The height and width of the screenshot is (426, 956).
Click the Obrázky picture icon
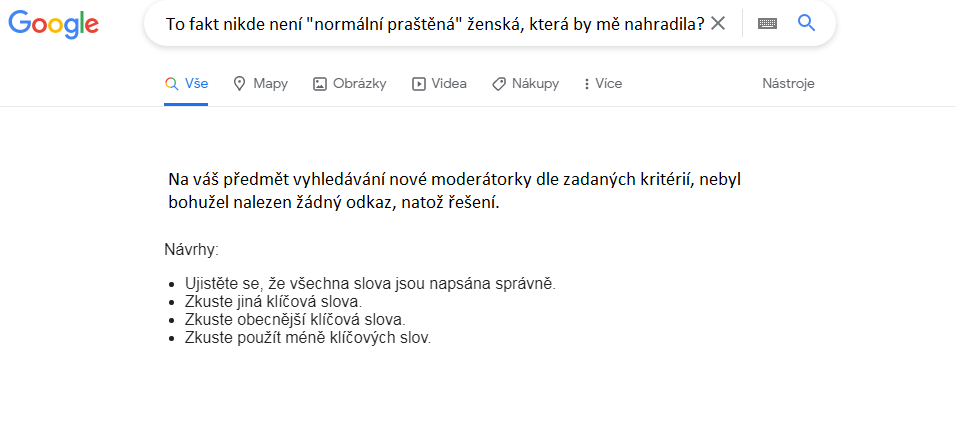coord(320,84)
